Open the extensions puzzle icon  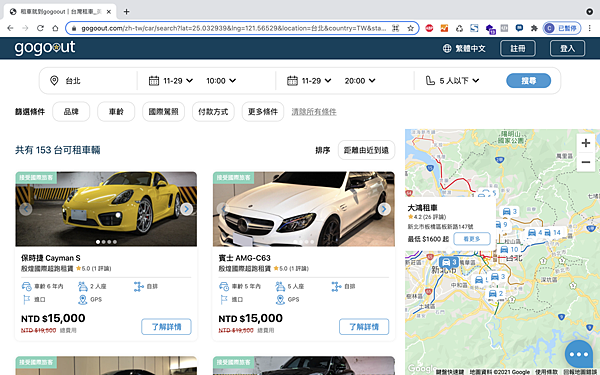coord(534,28)
